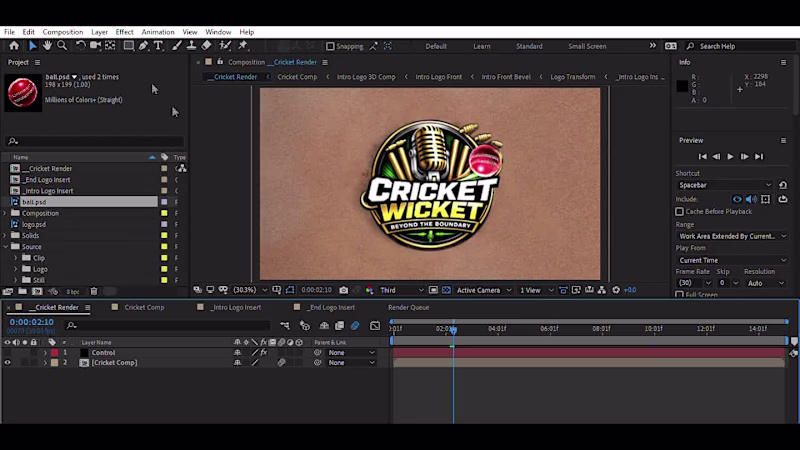
Task: Open Intro Logo 3D Comp in viewer breadcrumb
Action: (366, 77)
